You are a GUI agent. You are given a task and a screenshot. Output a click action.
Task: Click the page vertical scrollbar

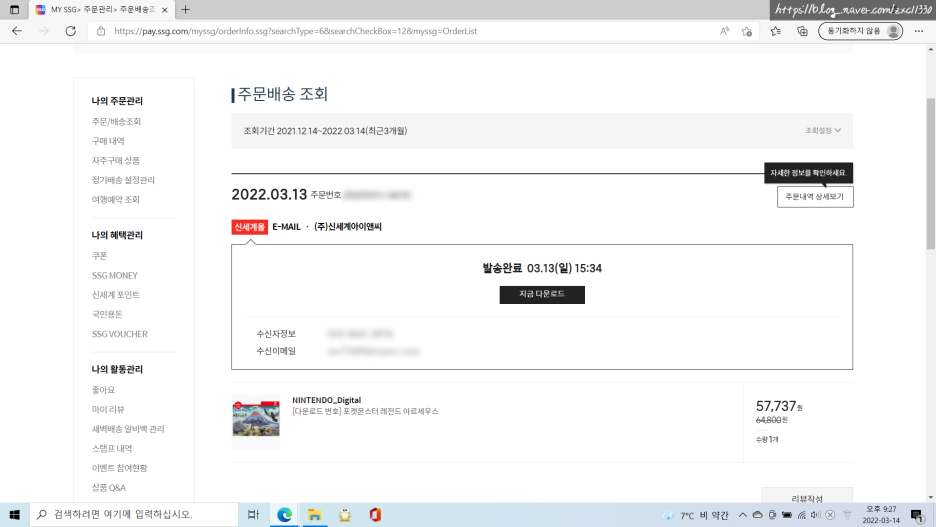click(931, 173)
